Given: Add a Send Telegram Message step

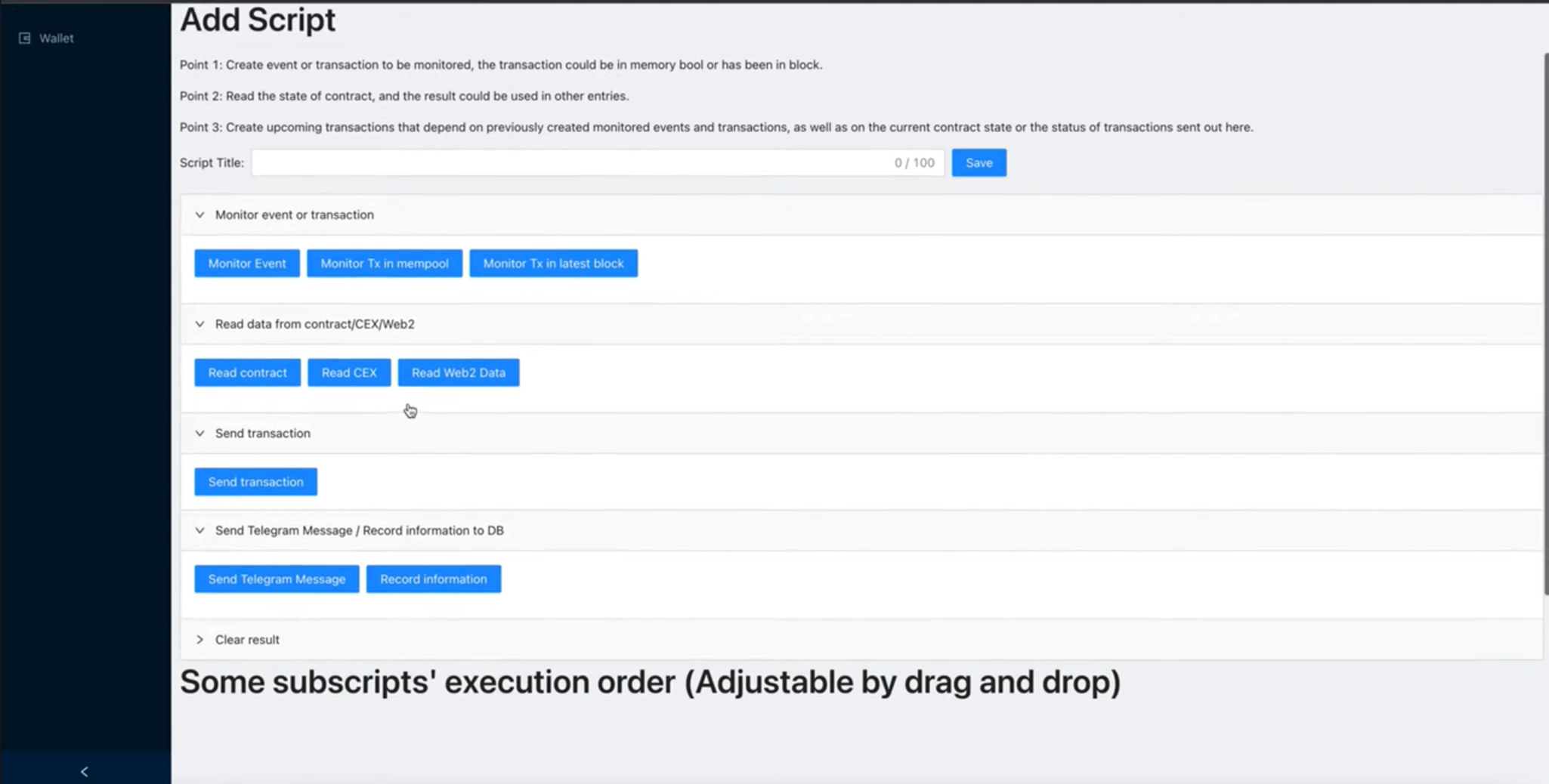Looking at the screenshot, I should (277, 579).
